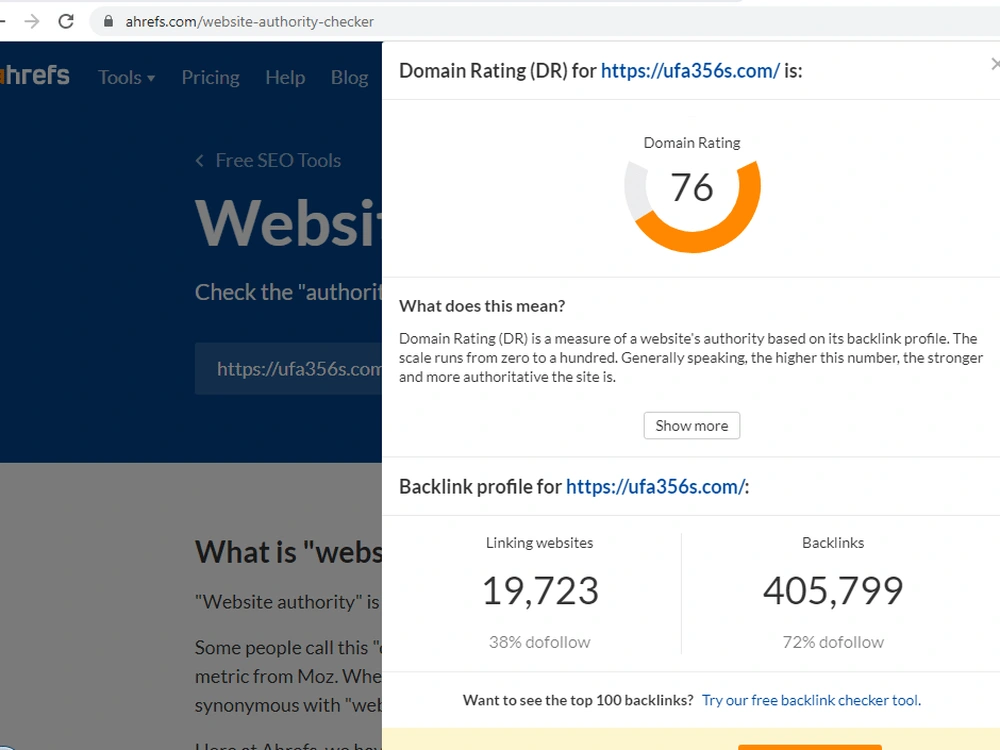The image size is (1000, 750).
Task: Open ufa356s.com link in Domain Rating heading
Action: point(690,71)
